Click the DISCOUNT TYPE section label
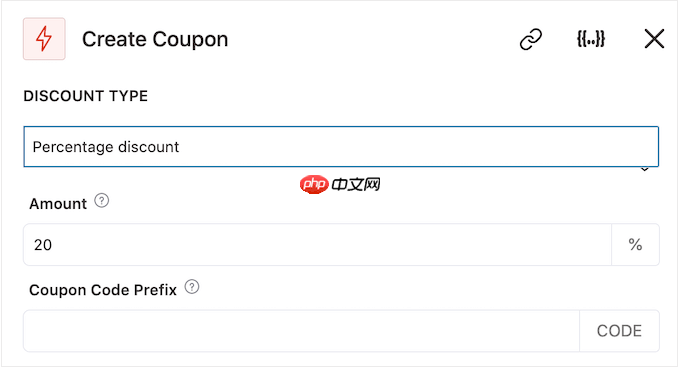 (86, 96)
